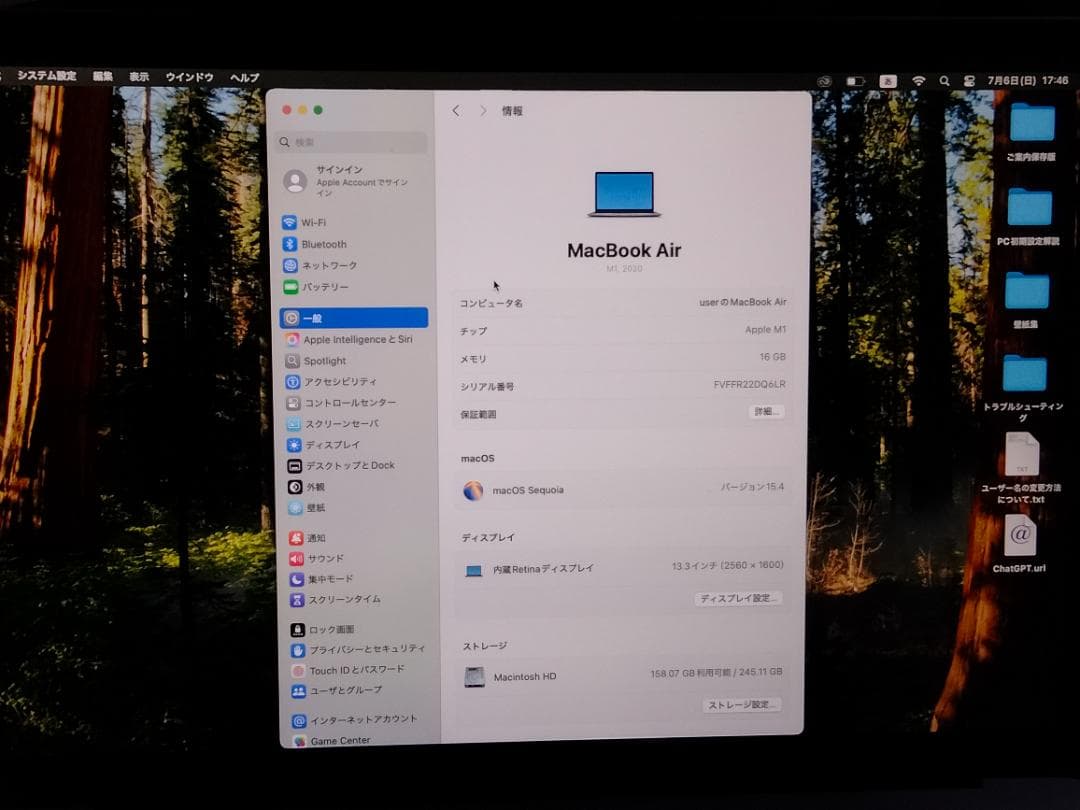Click the 詳細 warranty details button
This screenshot has height=810, width=1080.
click(x=766, y=411)
